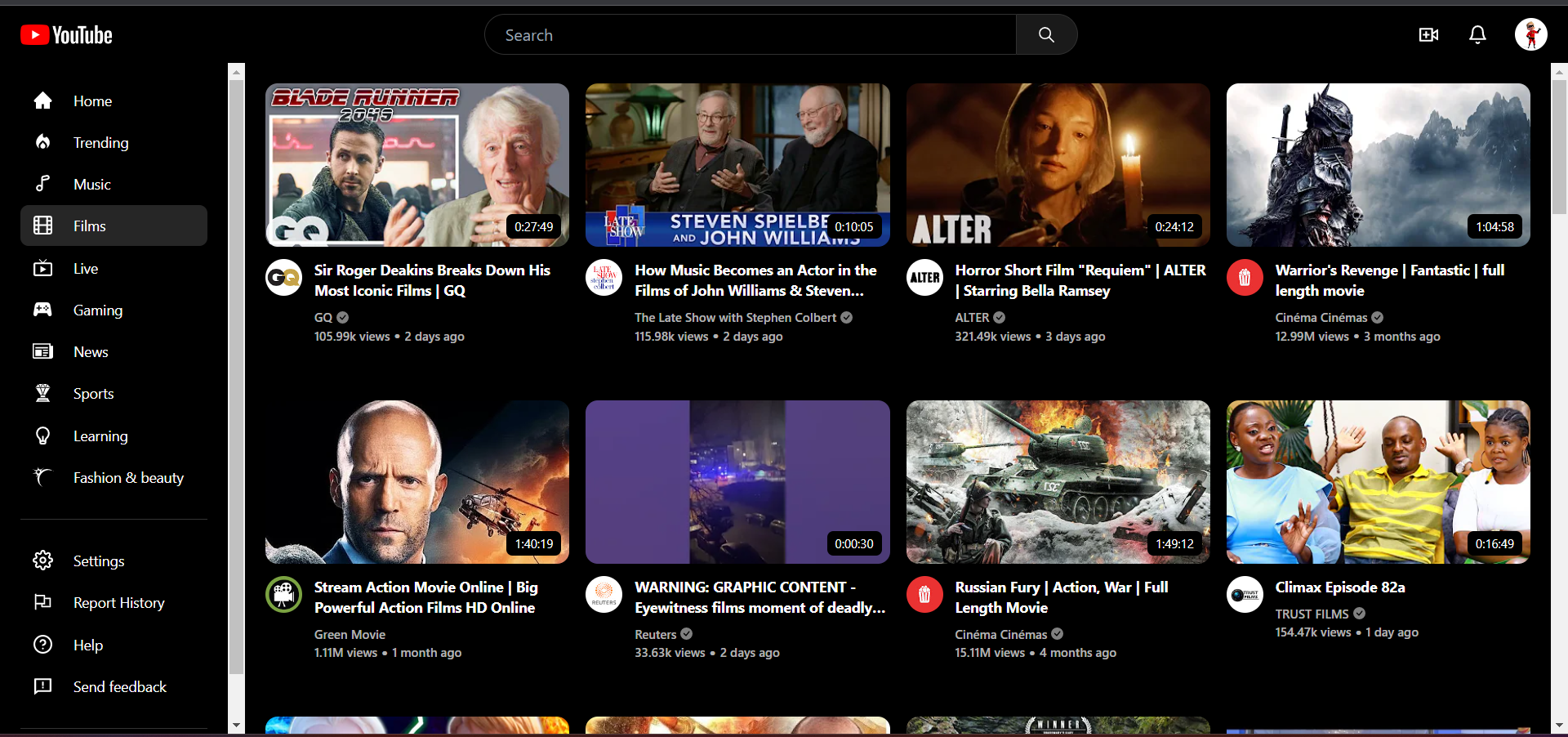Click the Gaming controller icon
This screenshot has height=737, width=1568.
coord(42,310)
